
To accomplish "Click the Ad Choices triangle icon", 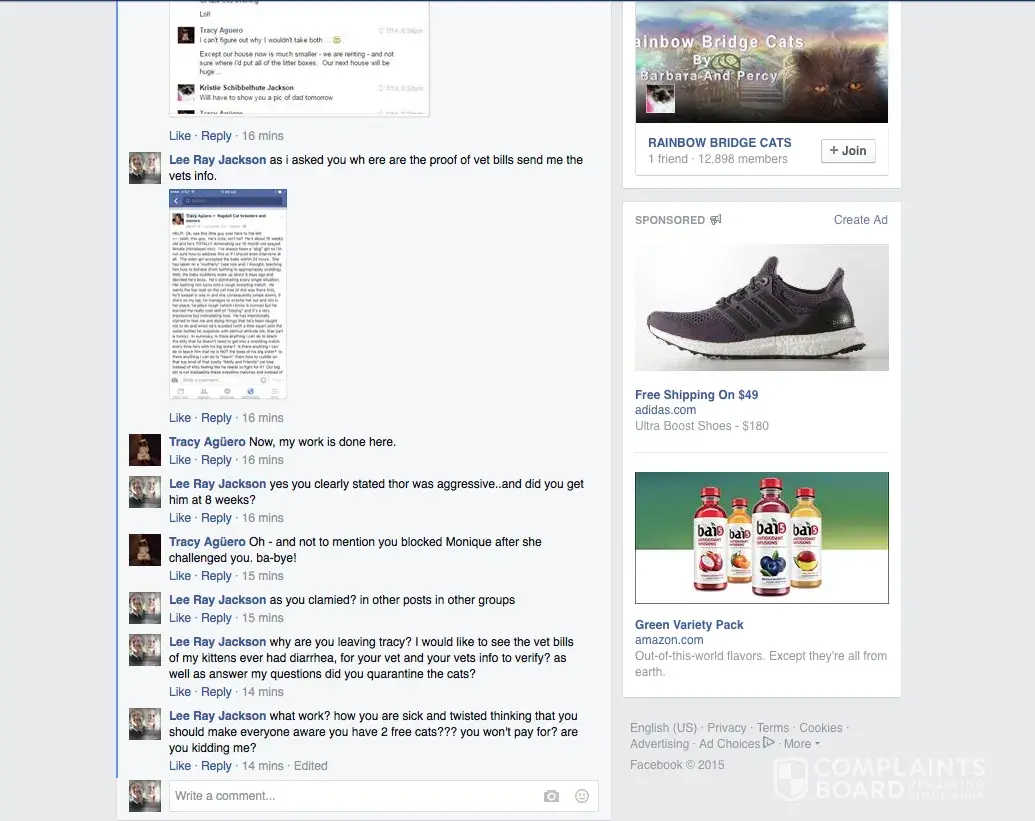I will (768, 742).
